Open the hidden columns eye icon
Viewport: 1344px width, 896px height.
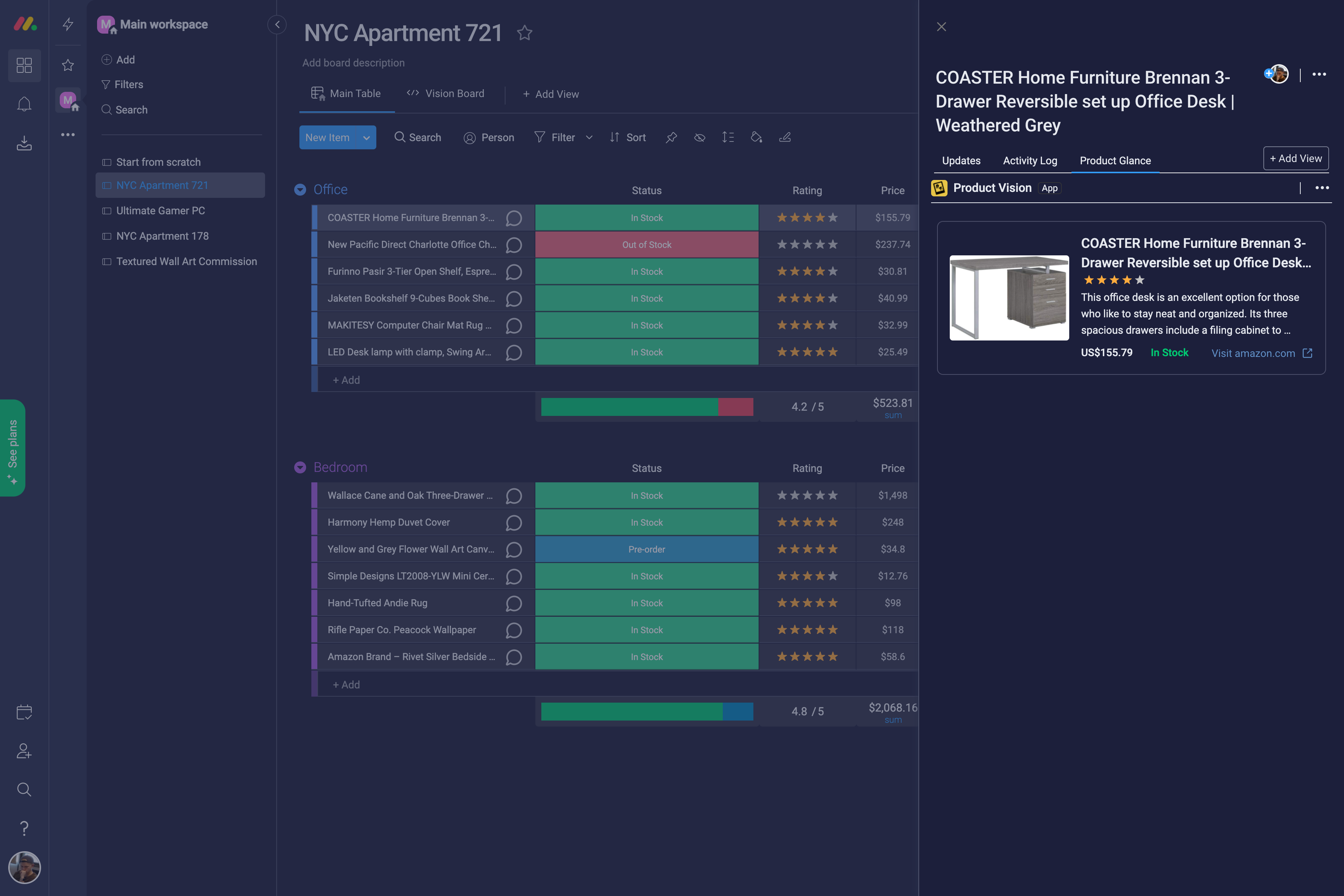pos(699,137)
